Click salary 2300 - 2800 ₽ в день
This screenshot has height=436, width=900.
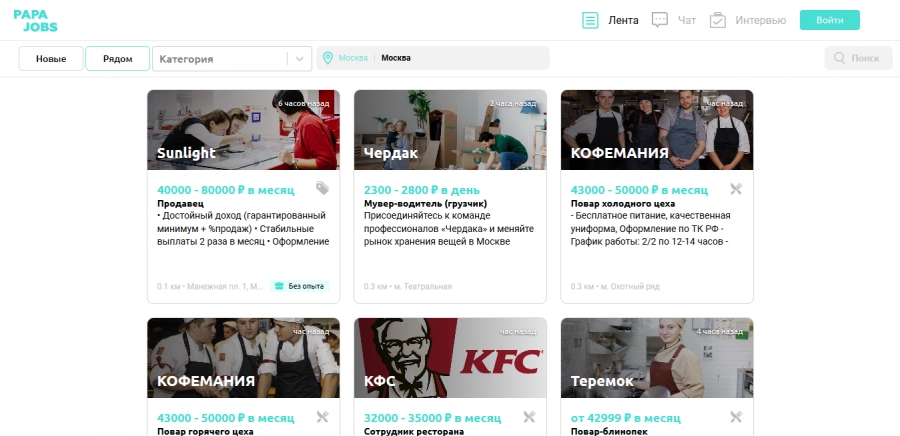(x=422, y=189)
